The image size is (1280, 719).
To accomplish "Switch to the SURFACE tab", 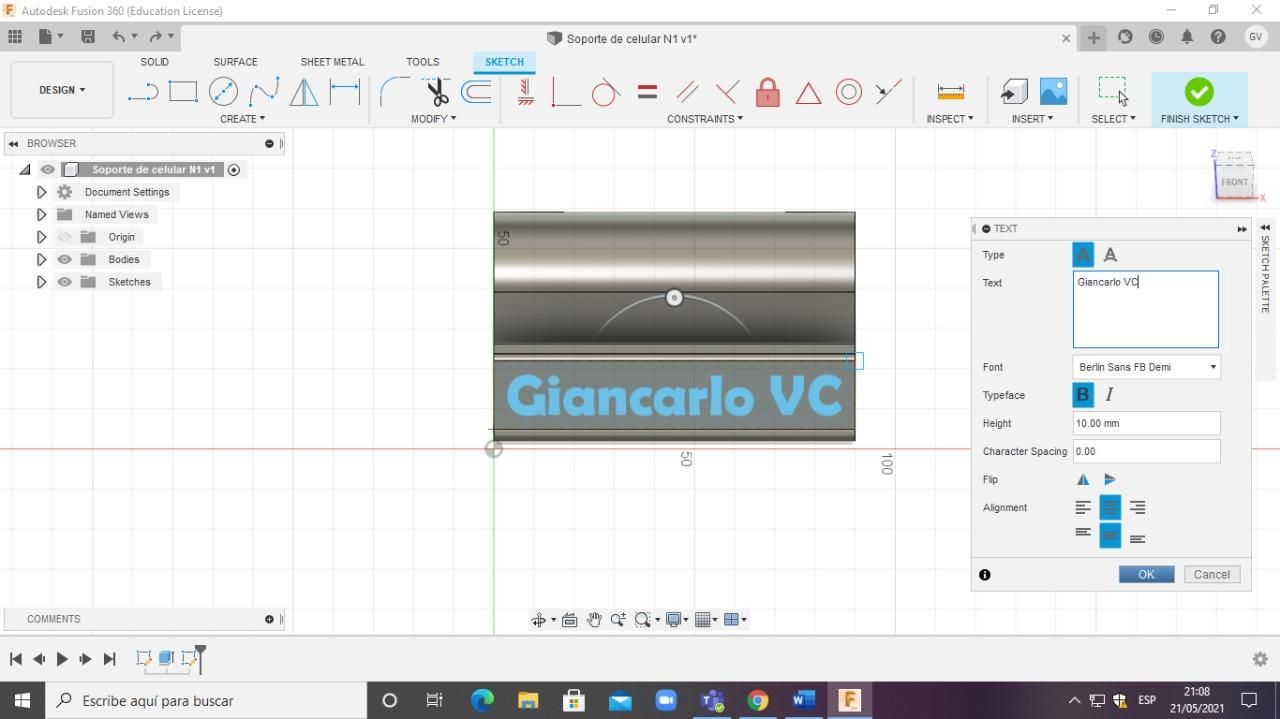I will point(235,62).
